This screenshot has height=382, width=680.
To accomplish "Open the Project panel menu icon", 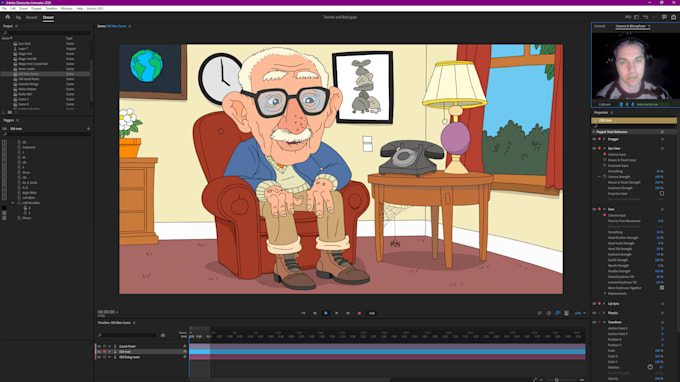I will click(16, 26).
